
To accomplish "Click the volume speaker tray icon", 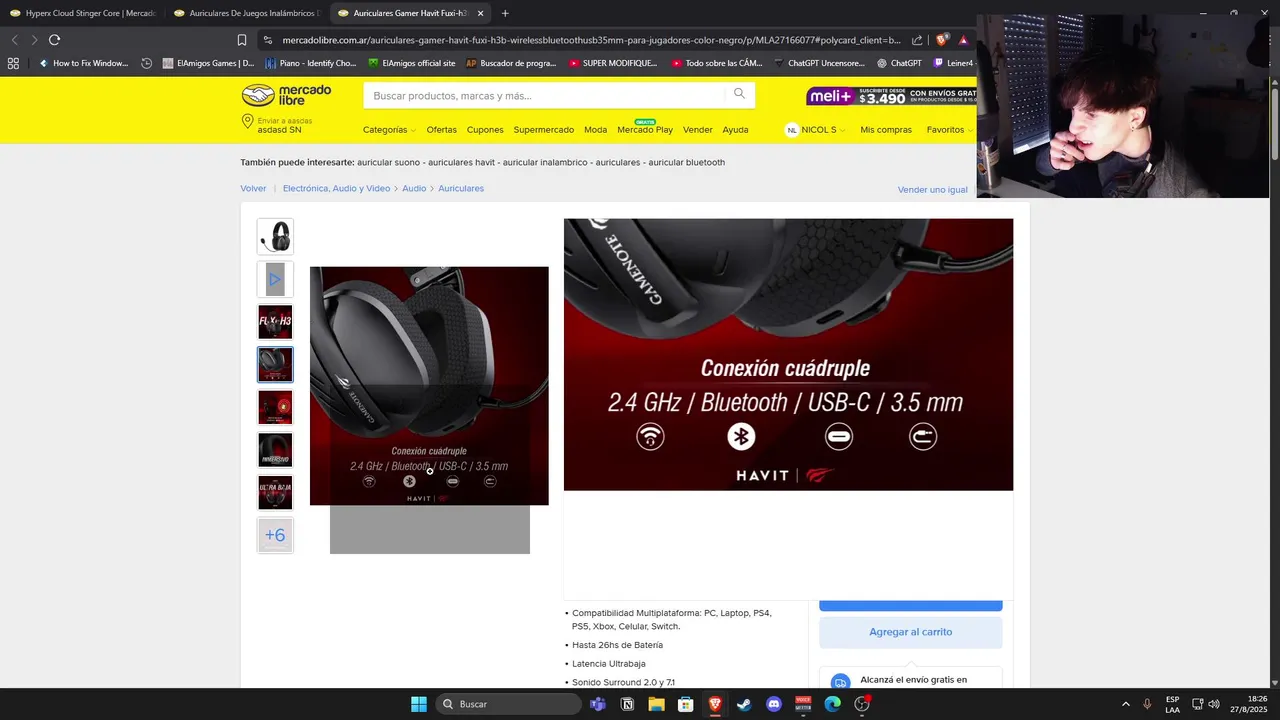I will pos(1214,704).
